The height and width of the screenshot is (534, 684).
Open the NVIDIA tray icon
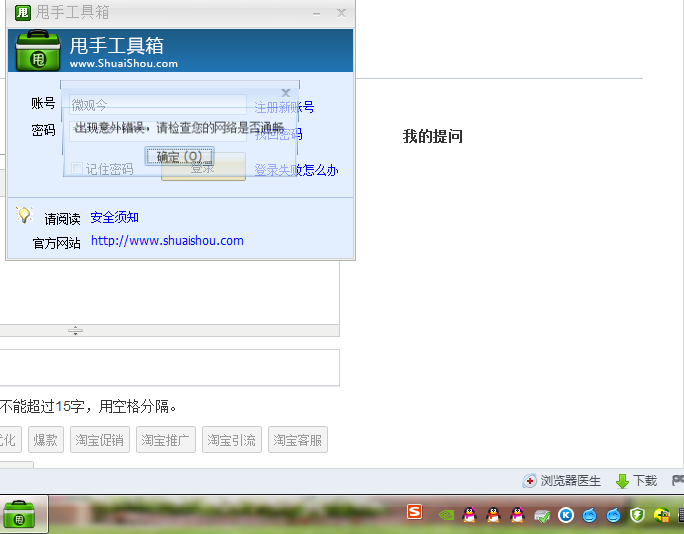click(446, 515)
